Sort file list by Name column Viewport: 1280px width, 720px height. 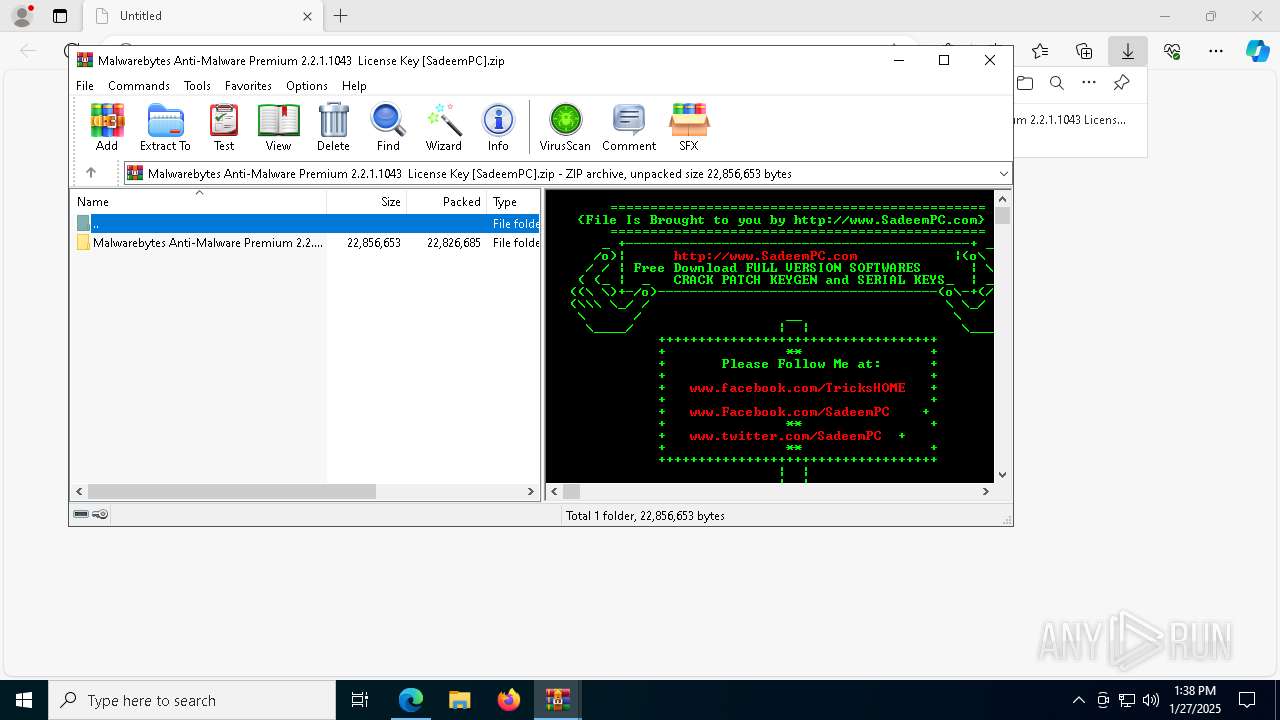click(x=198, y=201)
